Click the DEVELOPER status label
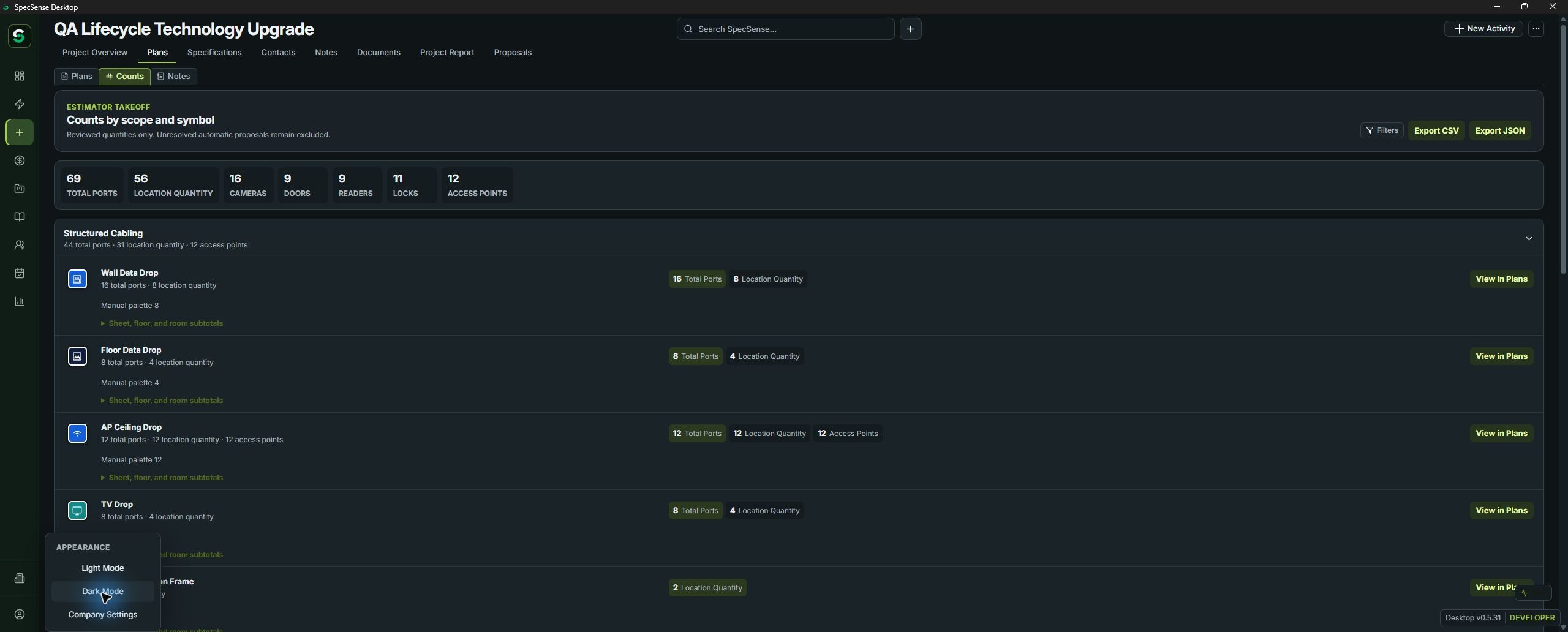This screenshot has width=1568, height=632. pos(1532,618)
